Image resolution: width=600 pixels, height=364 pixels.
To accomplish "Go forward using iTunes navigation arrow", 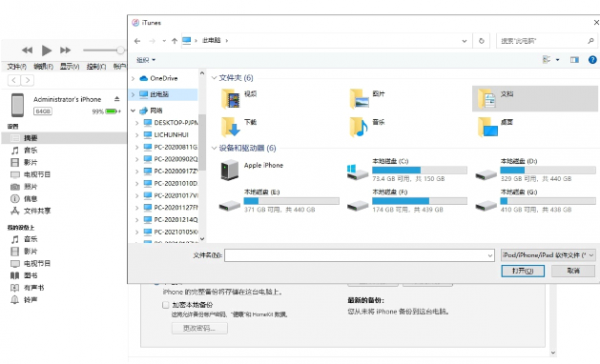I will [x=27, y=80].
